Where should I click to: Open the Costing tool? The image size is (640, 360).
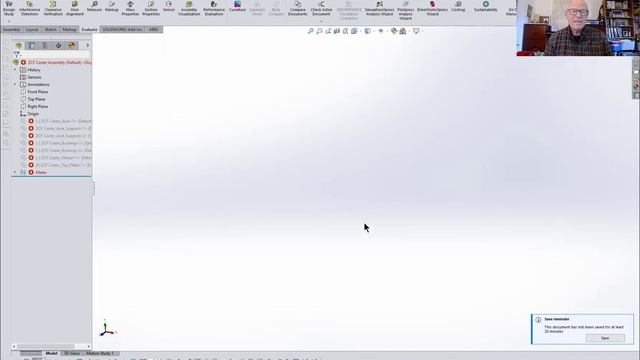(458, 7)
